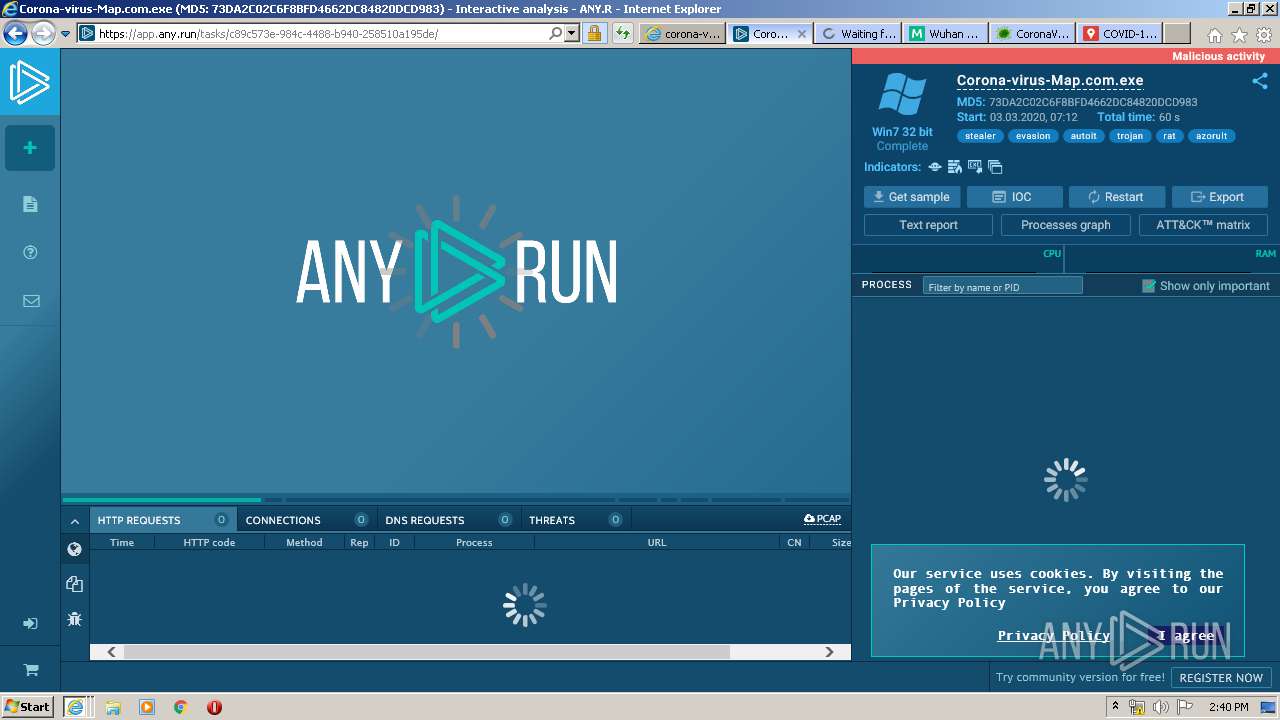This screenshot has height=720, width=1280.
Task: Click the ANY.RUN logo in sidebar
Action: point(30,83)
